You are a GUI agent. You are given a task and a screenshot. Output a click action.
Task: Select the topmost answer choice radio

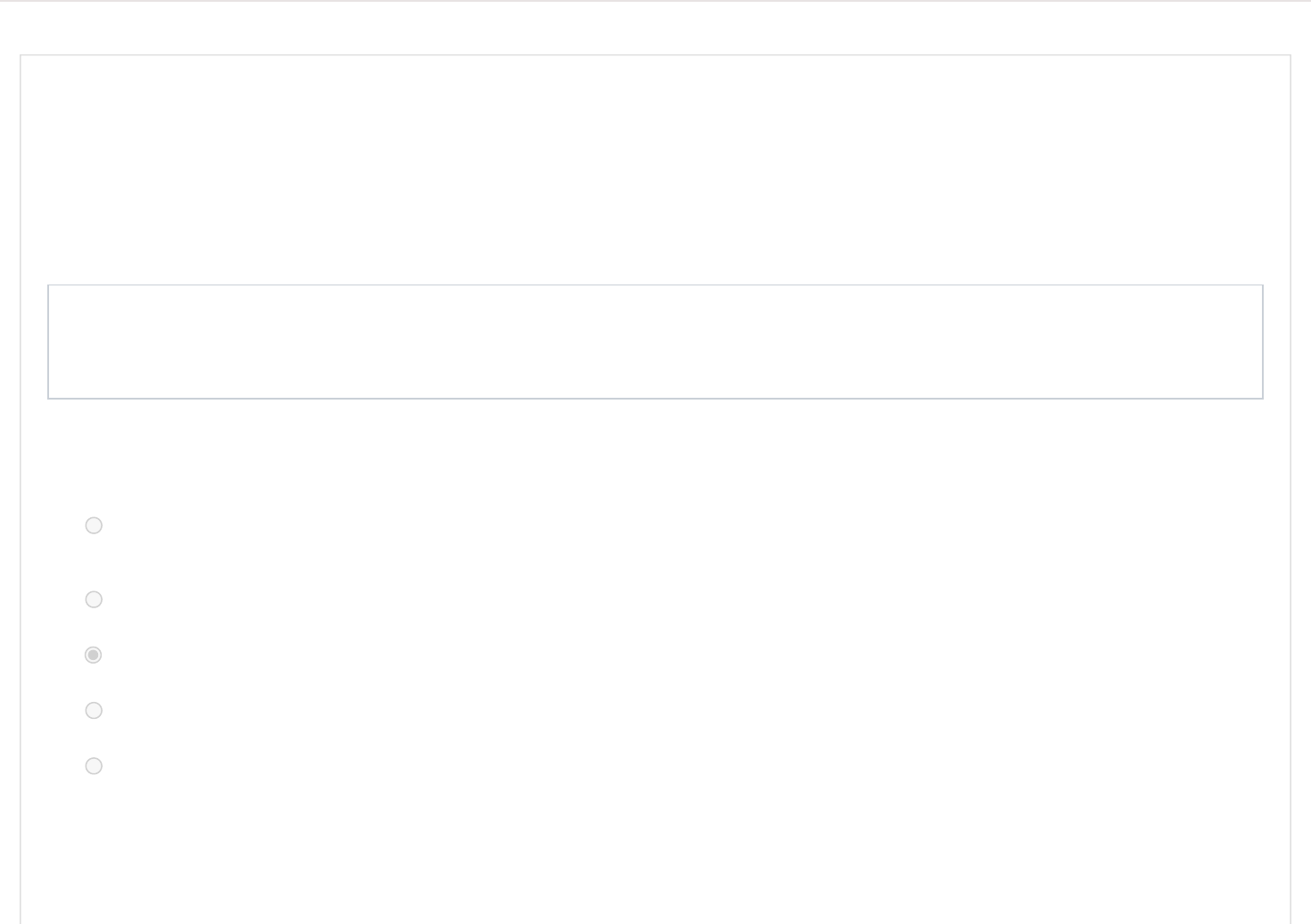coord(94,525)
